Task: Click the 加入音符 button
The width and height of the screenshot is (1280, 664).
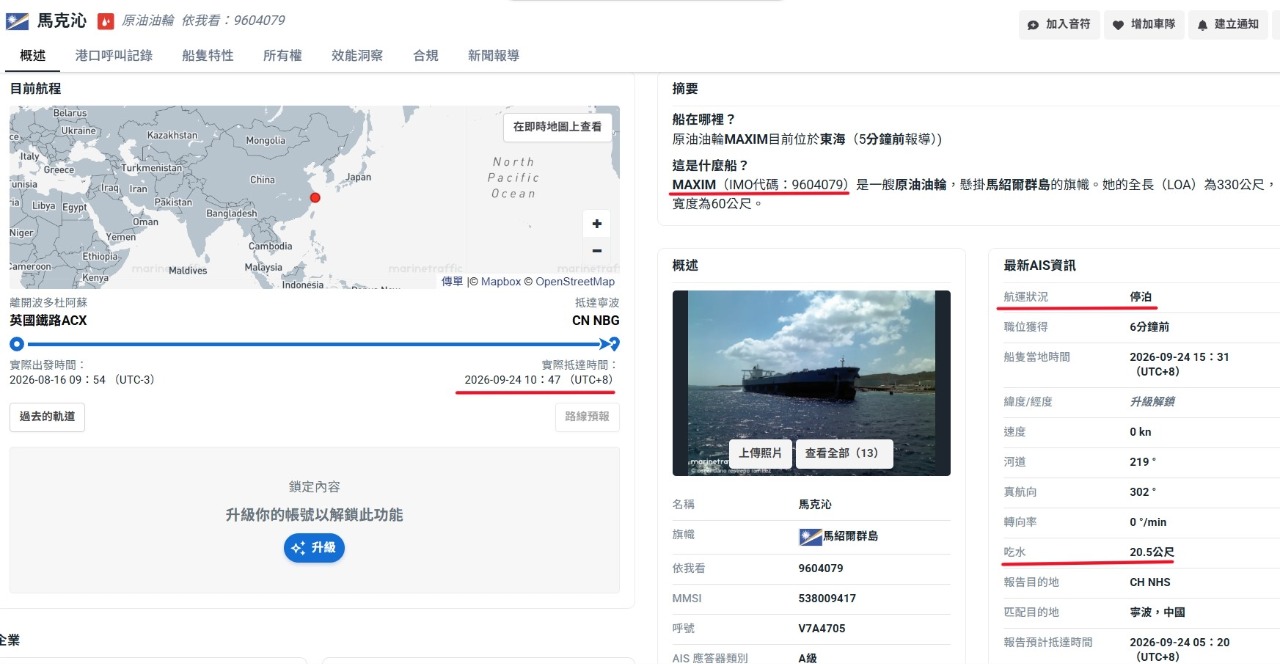Action: coord(1059,24)
